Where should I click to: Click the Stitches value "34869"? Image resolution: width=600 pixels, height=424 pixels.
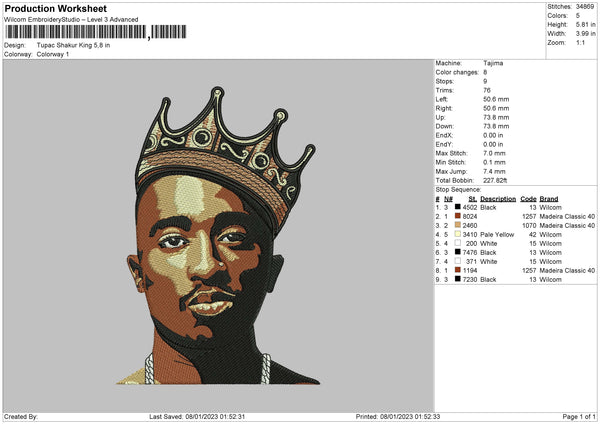click(585, 7)
